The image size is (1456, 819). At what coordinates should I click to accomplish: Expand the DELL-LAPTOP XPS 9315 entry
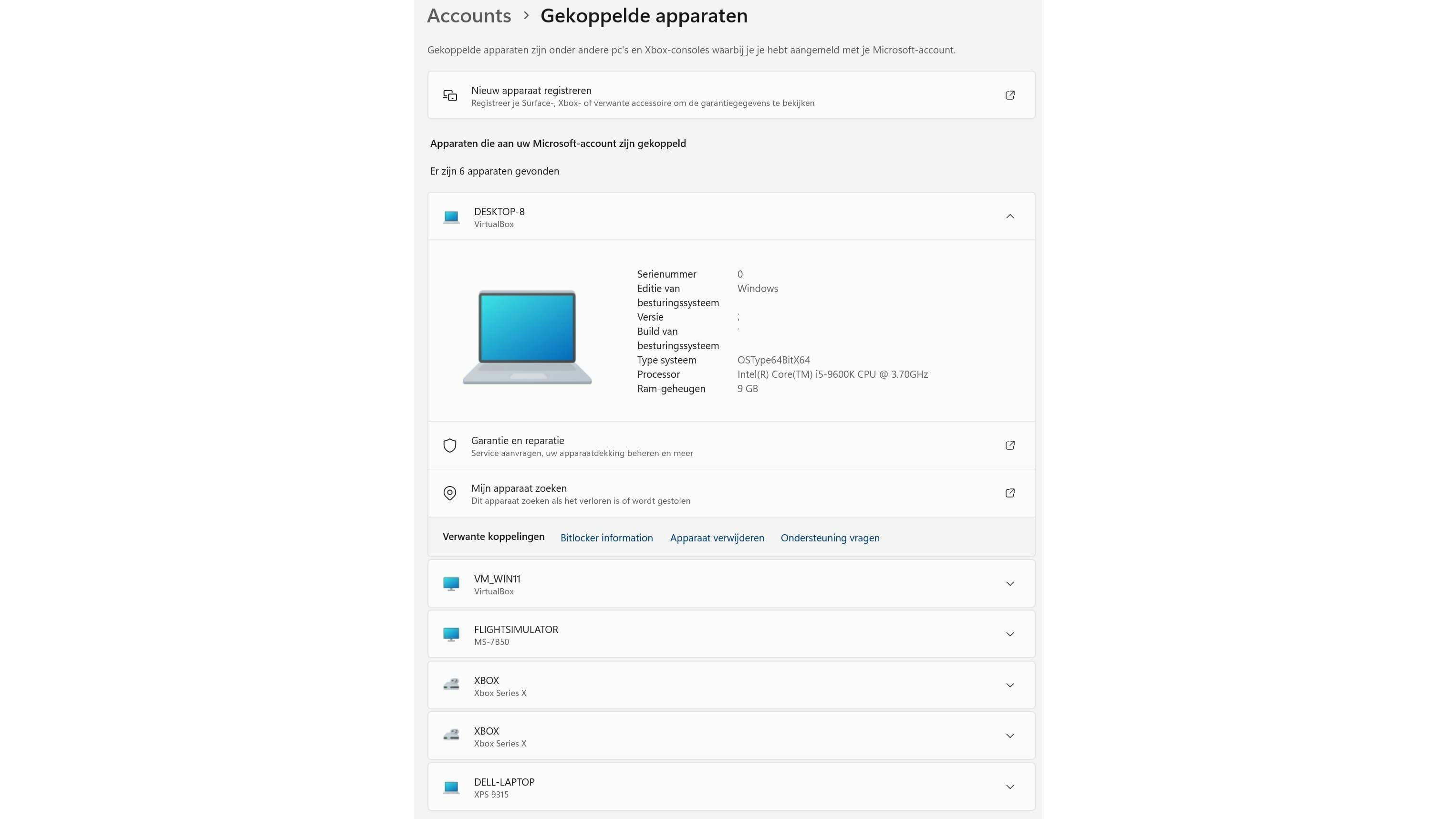click(1009, 787)
